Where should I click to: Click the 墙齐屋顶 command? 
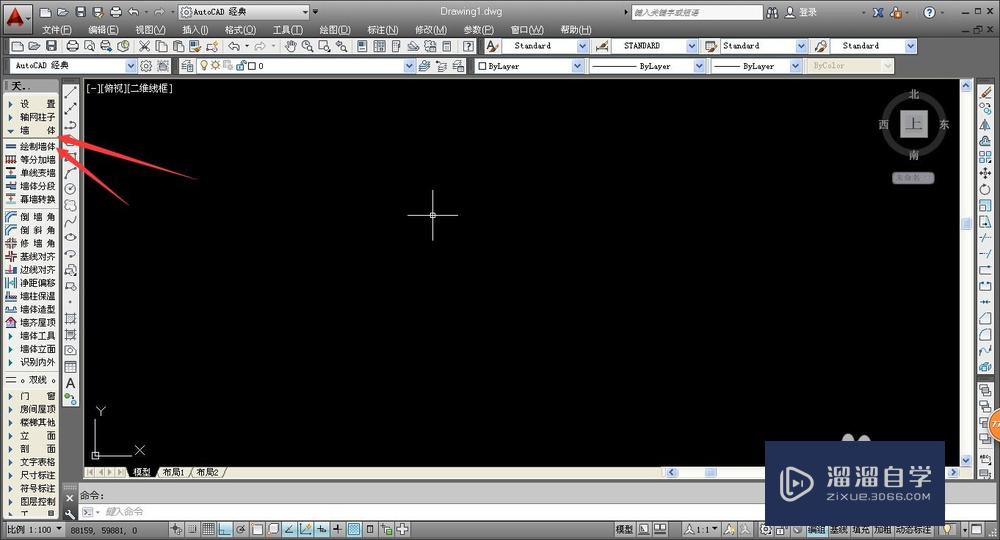coord(31,323)
